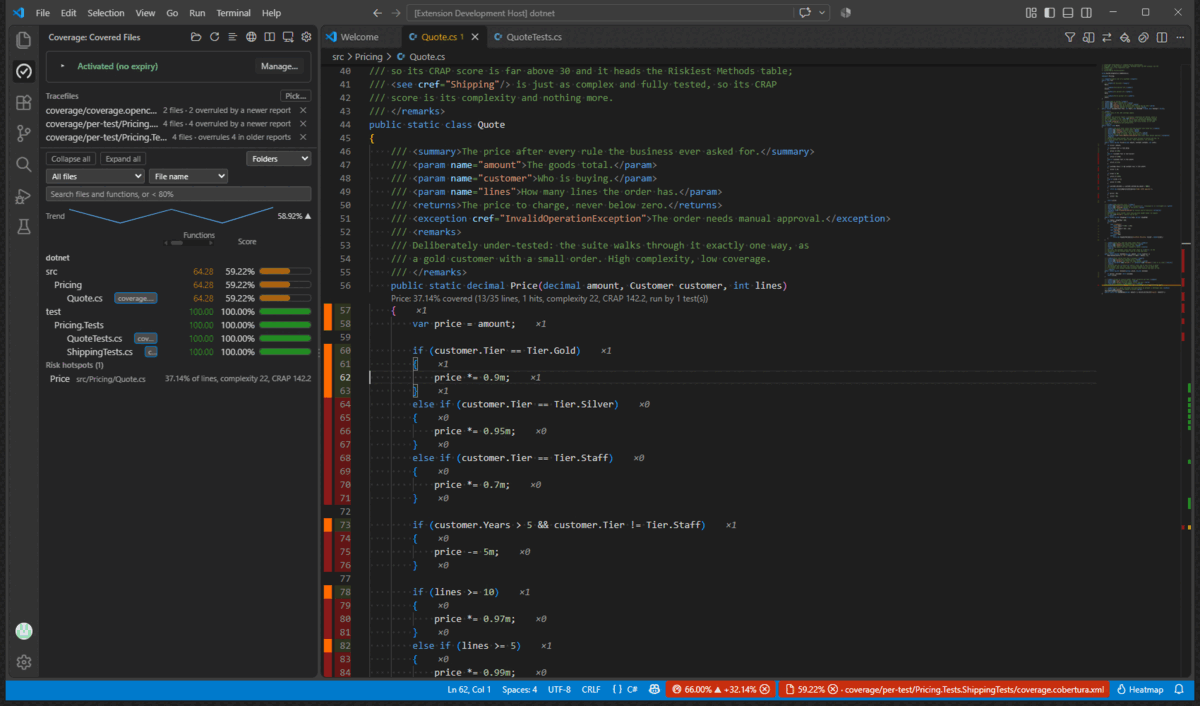This screenshot has height=706, width=1200.
Task: Go back using title bar arrow
Action: (x=377, y=13)
